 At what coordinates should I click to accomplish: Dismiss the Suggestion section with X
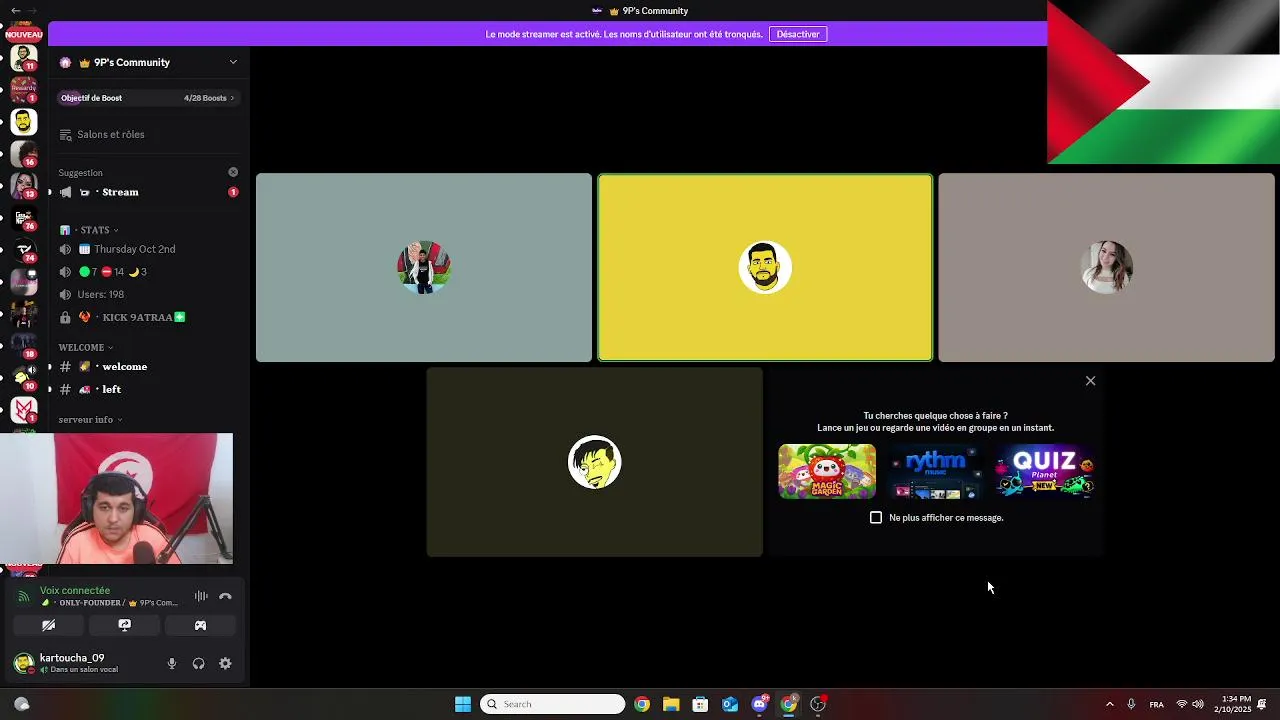(x=233, y=172)
